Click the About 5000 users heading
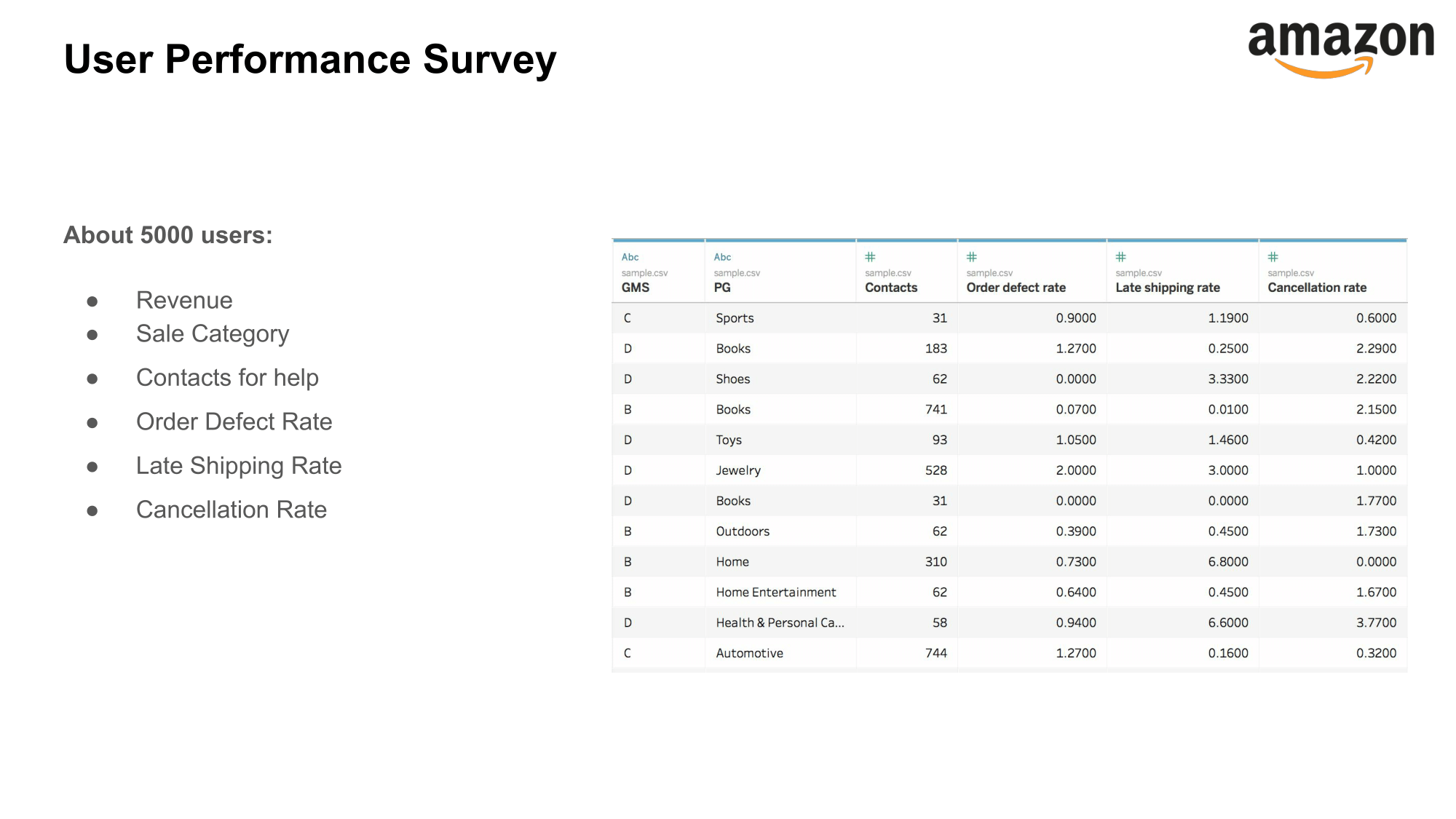The width and height of the screenshot is (1456, 819). [168, 235]
